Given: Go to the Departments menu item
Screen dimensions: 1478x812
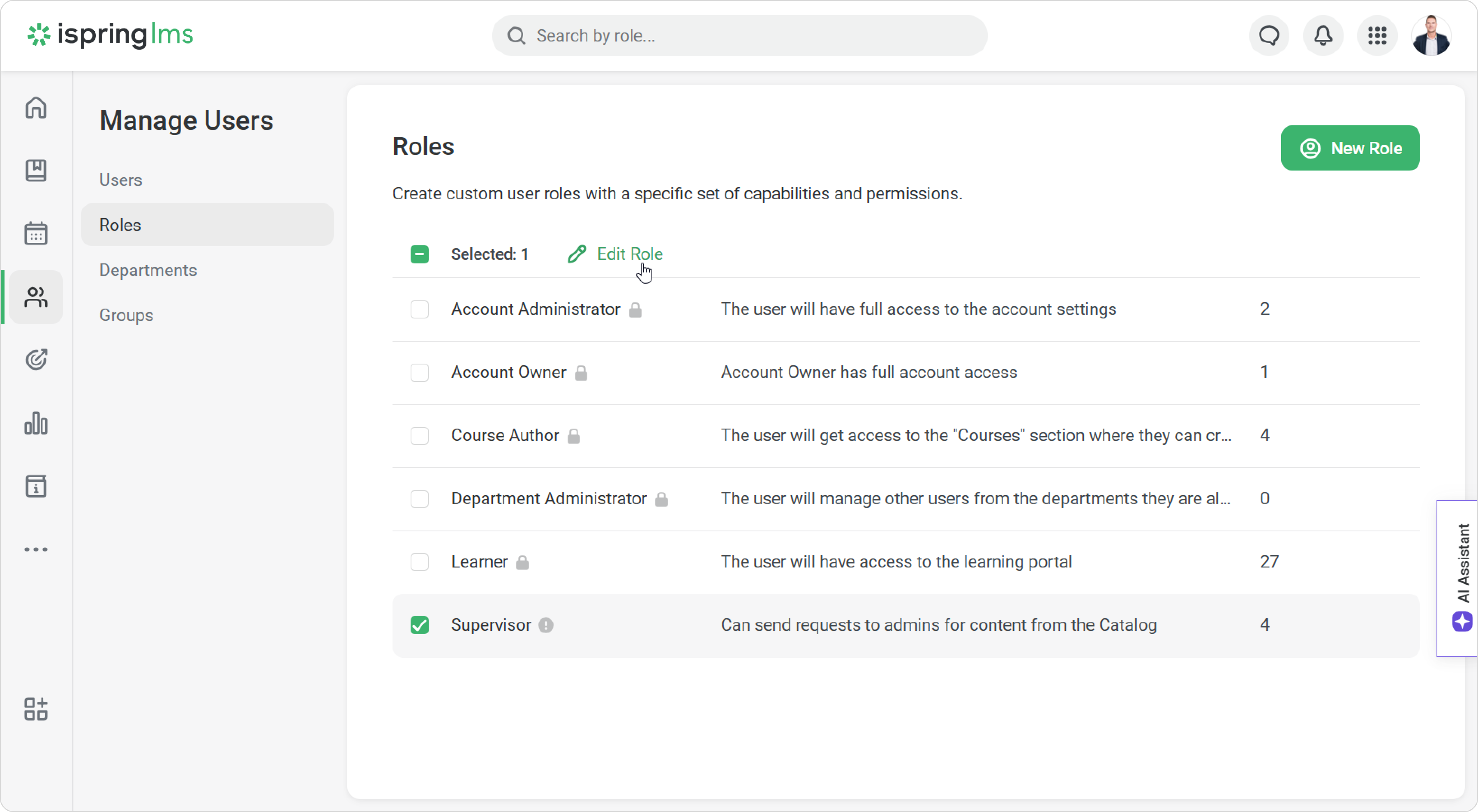Looking at the screenshot, I should tap(148, 270).
